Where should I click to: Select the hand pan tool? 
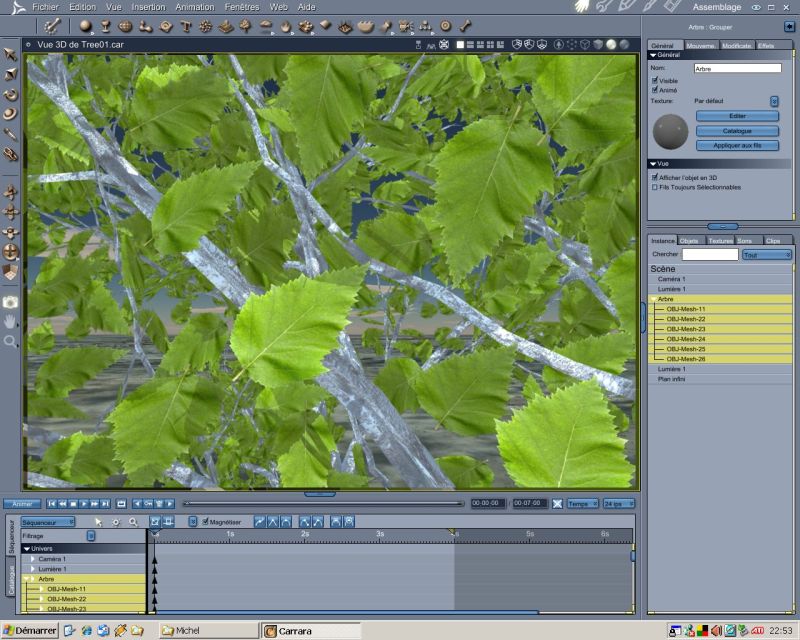10,322
